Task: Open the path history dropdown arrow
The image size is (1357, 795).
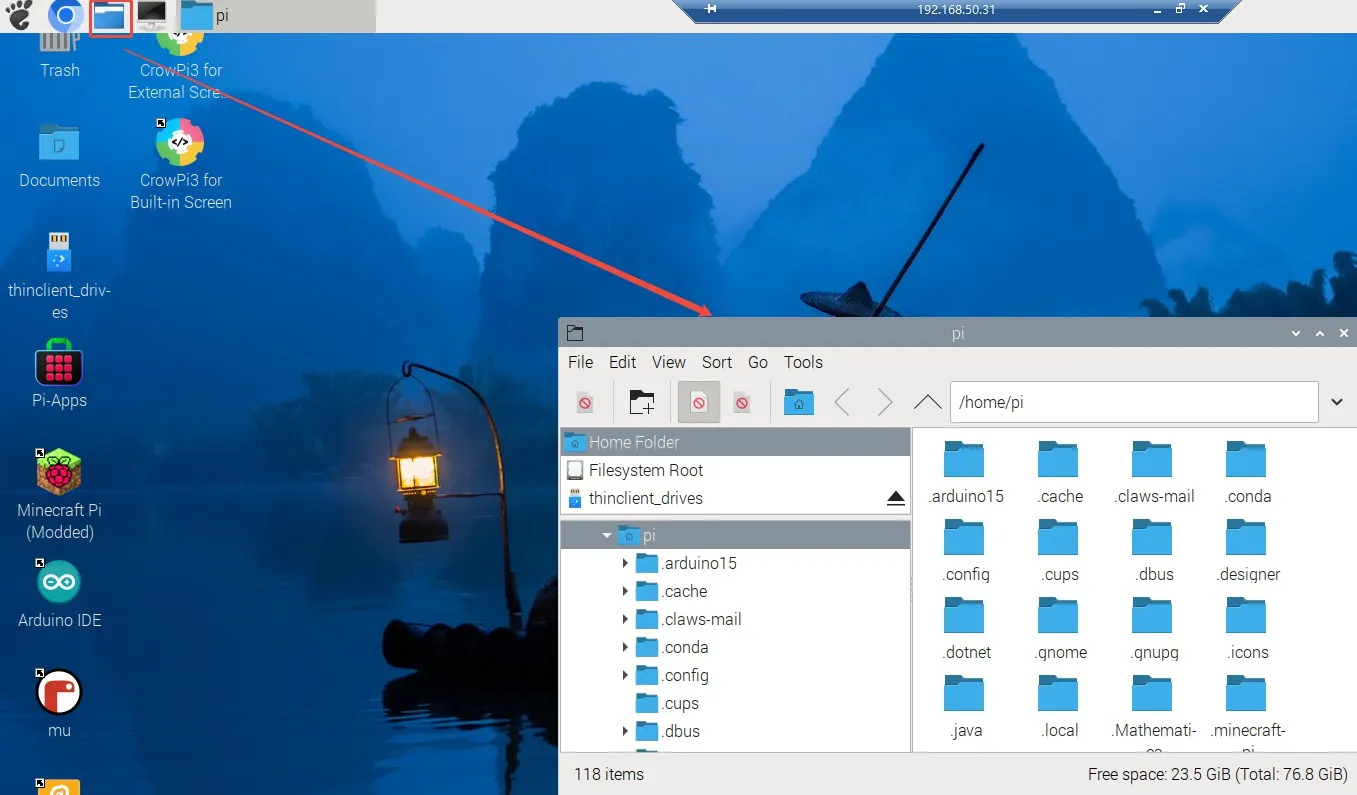Action: pyautogui.click(x=1337, y=402)
